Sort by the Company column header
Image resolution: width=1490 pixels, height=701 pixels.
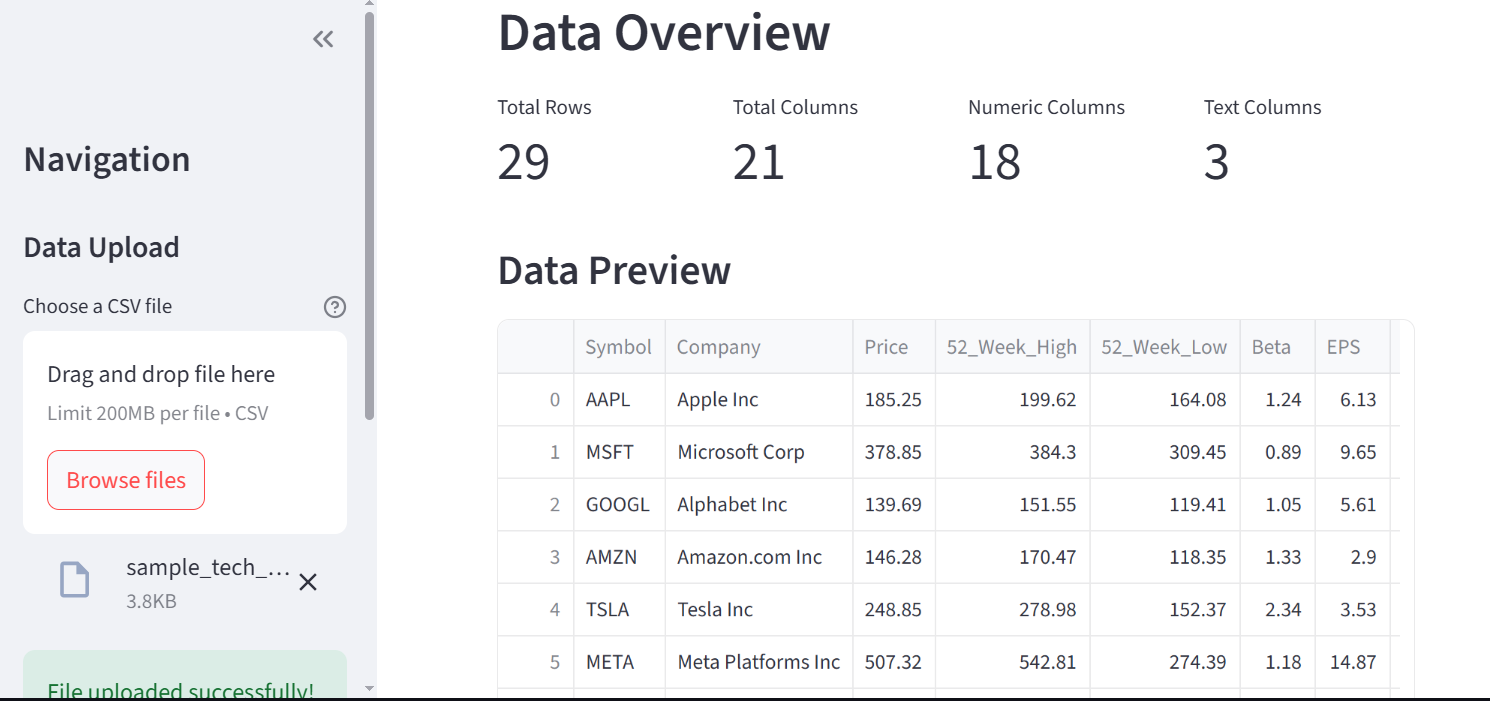pos(718,347)
